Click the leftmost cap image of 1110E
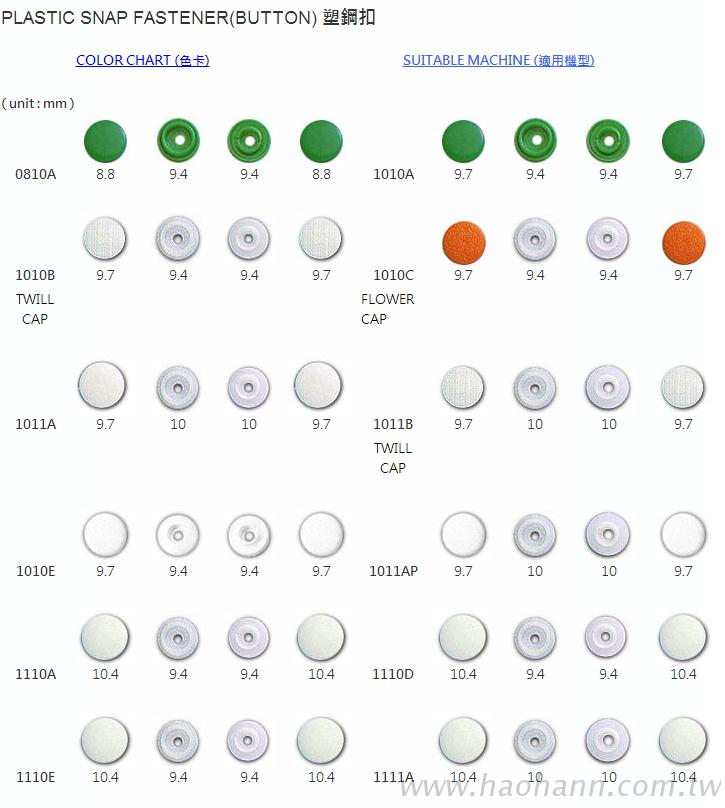Viewport: 725px width, 808px height. click(x=105, y=740)
